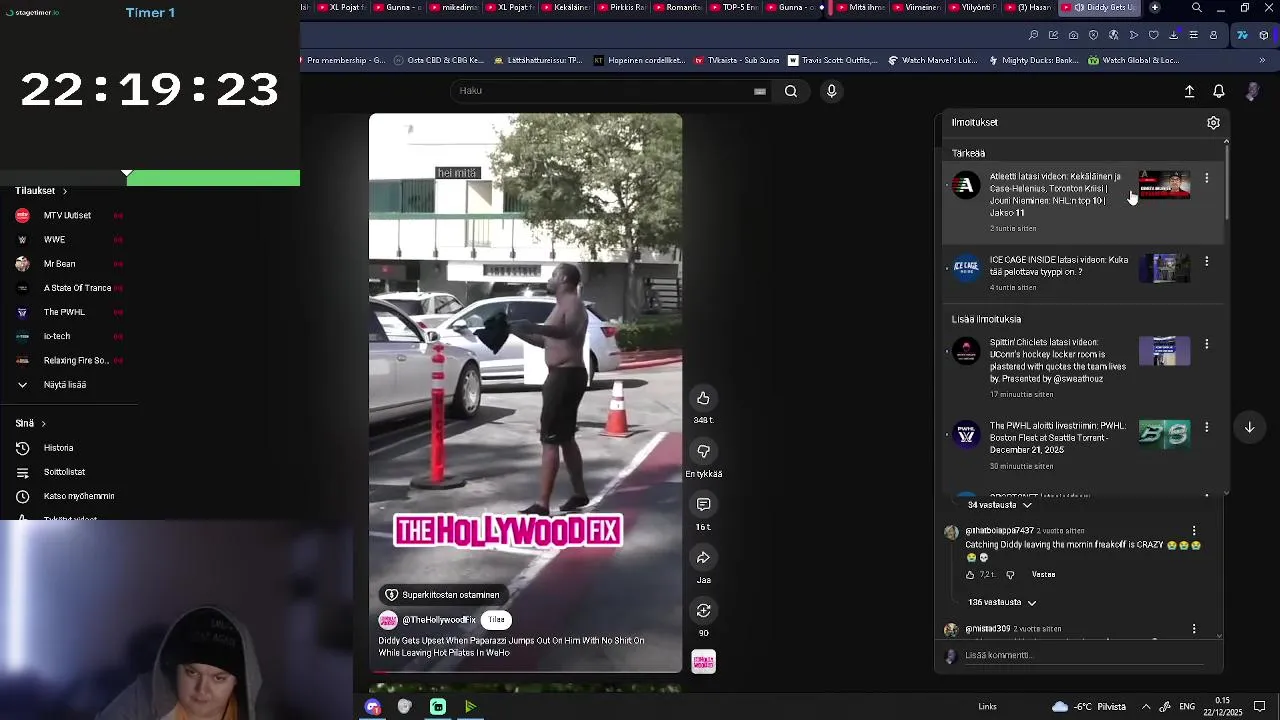Open MTV Uutiset subscription
Screen dimensions: 1280x720
tap(67, 215)
